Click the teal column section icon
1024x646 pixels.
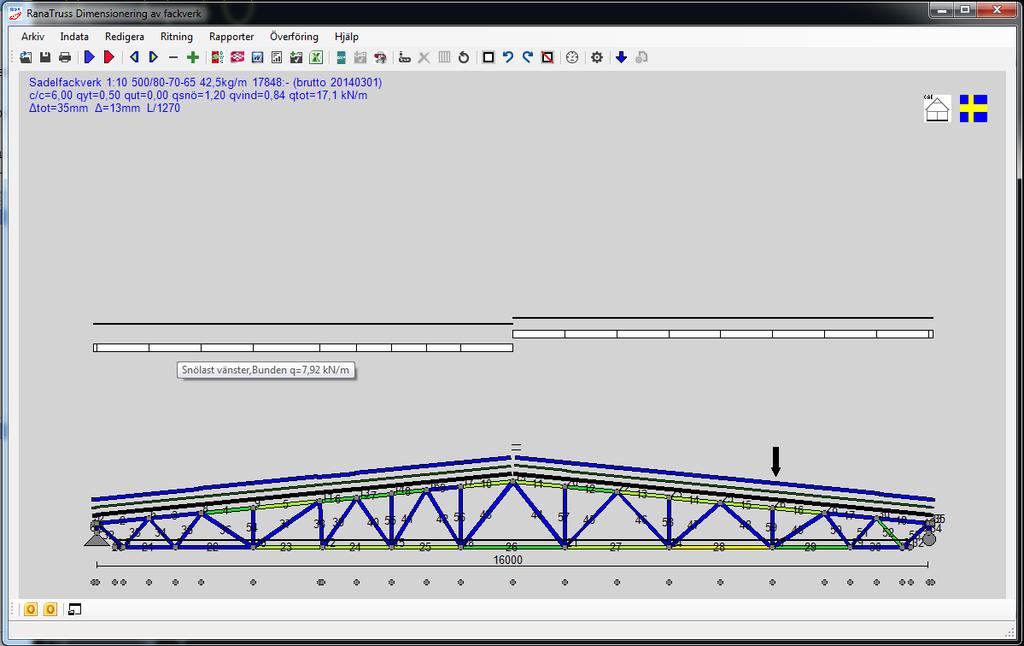341,57
